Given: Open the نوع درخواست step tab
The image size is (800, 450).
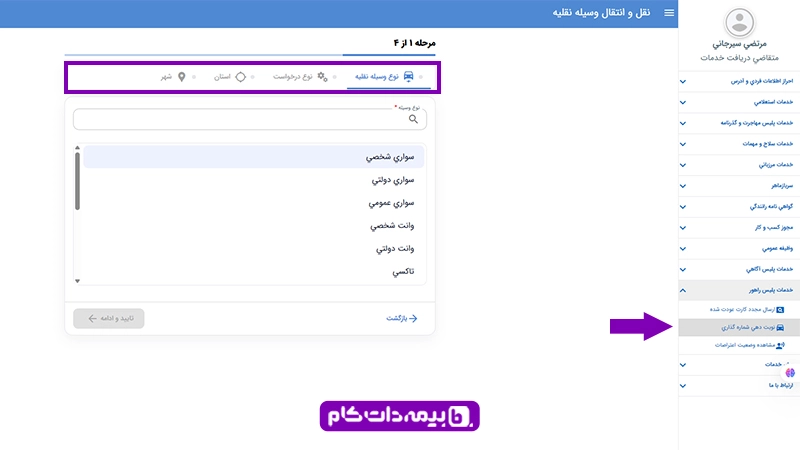Looking at the screenshot, I should [294, 76].
